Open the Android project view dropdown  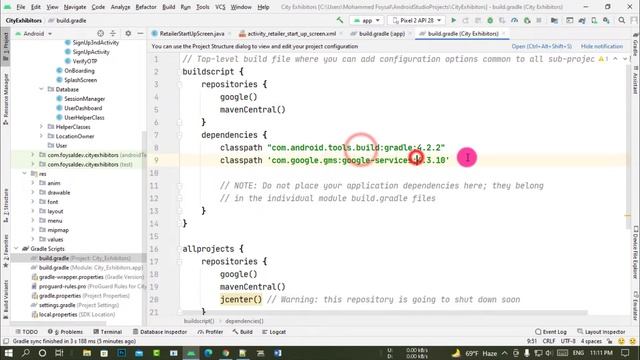tap(34, 33)
